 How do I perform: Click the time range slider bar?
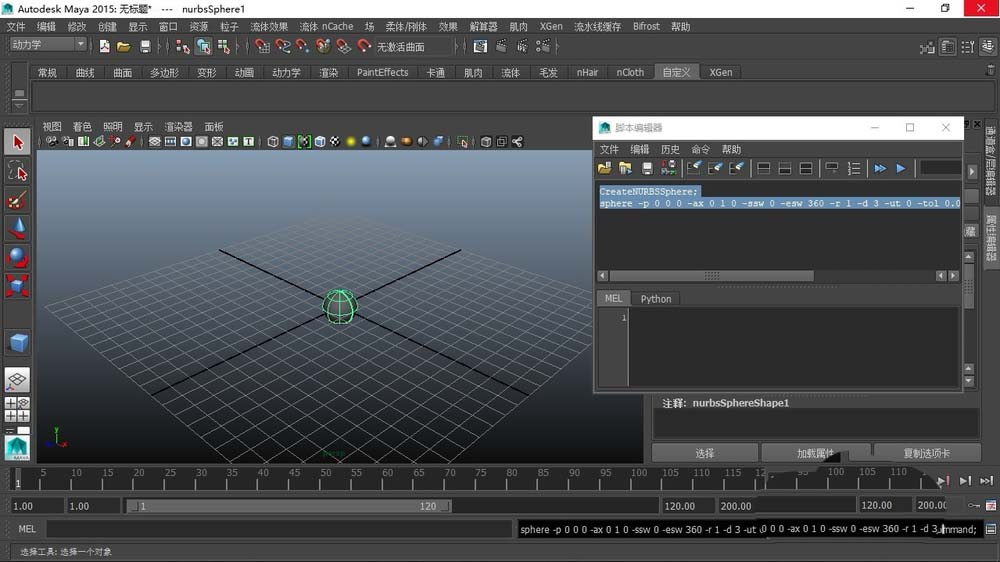click(x=290, y=506)
